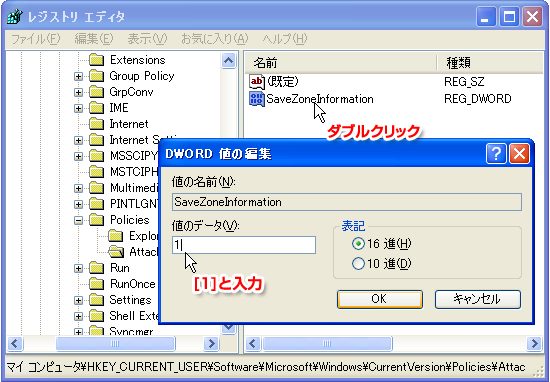
Task: Click the Group Policy folder icon
Action: point(96,76)
